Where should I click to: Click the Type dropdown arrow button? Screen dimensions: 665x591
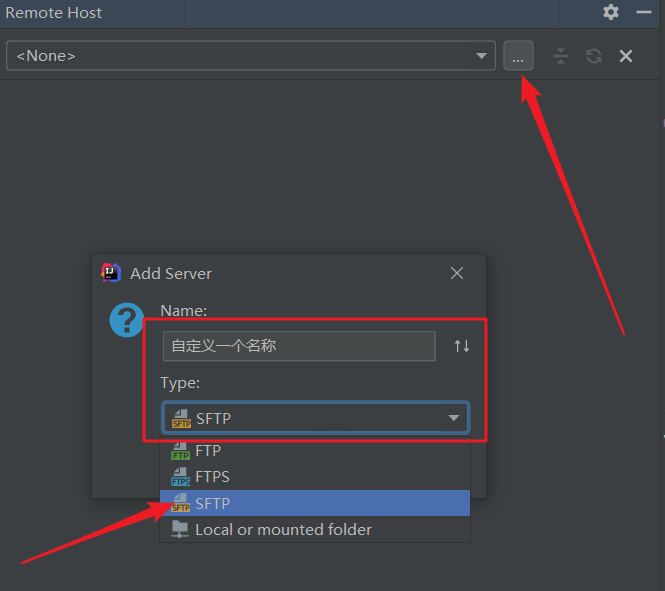tap(453, 418)
